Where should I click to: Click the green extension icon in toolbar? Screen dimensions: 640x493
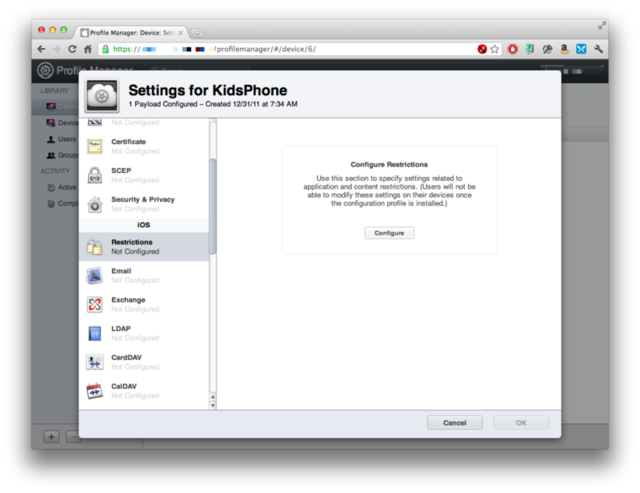[x=530, y=49]
